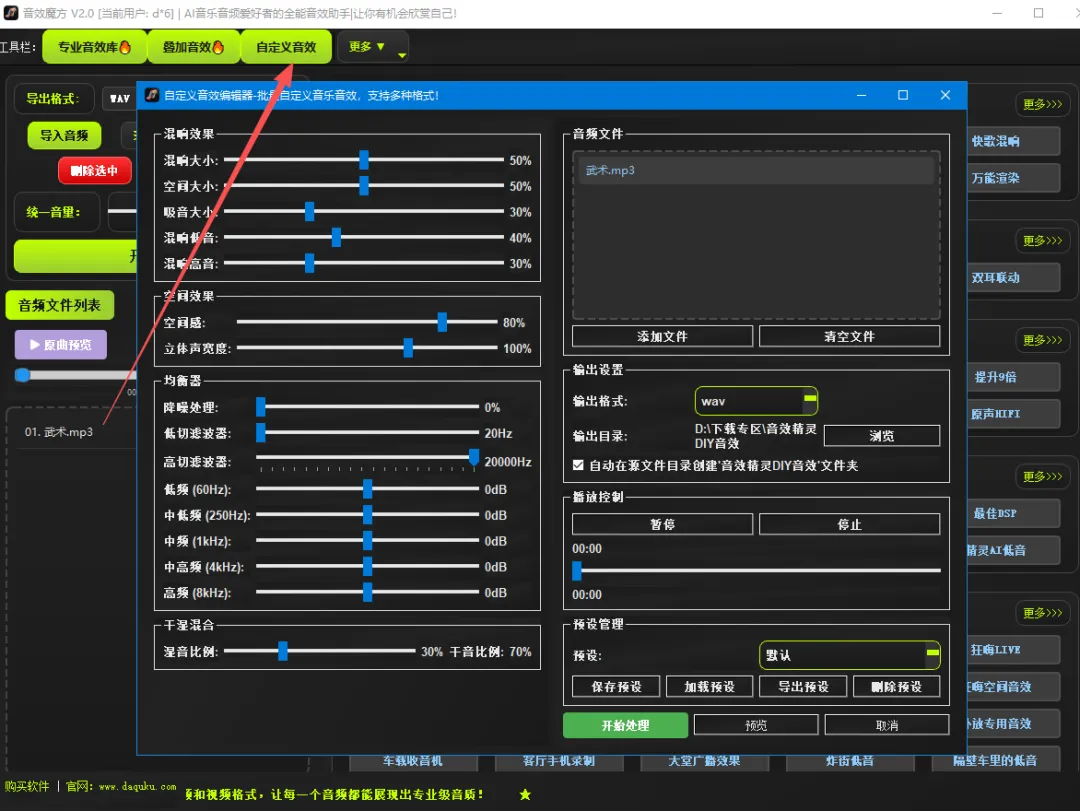
Task: Expand the 更多 toolbar dropdown
Action: pyautogui.click(x=372, y=47)
